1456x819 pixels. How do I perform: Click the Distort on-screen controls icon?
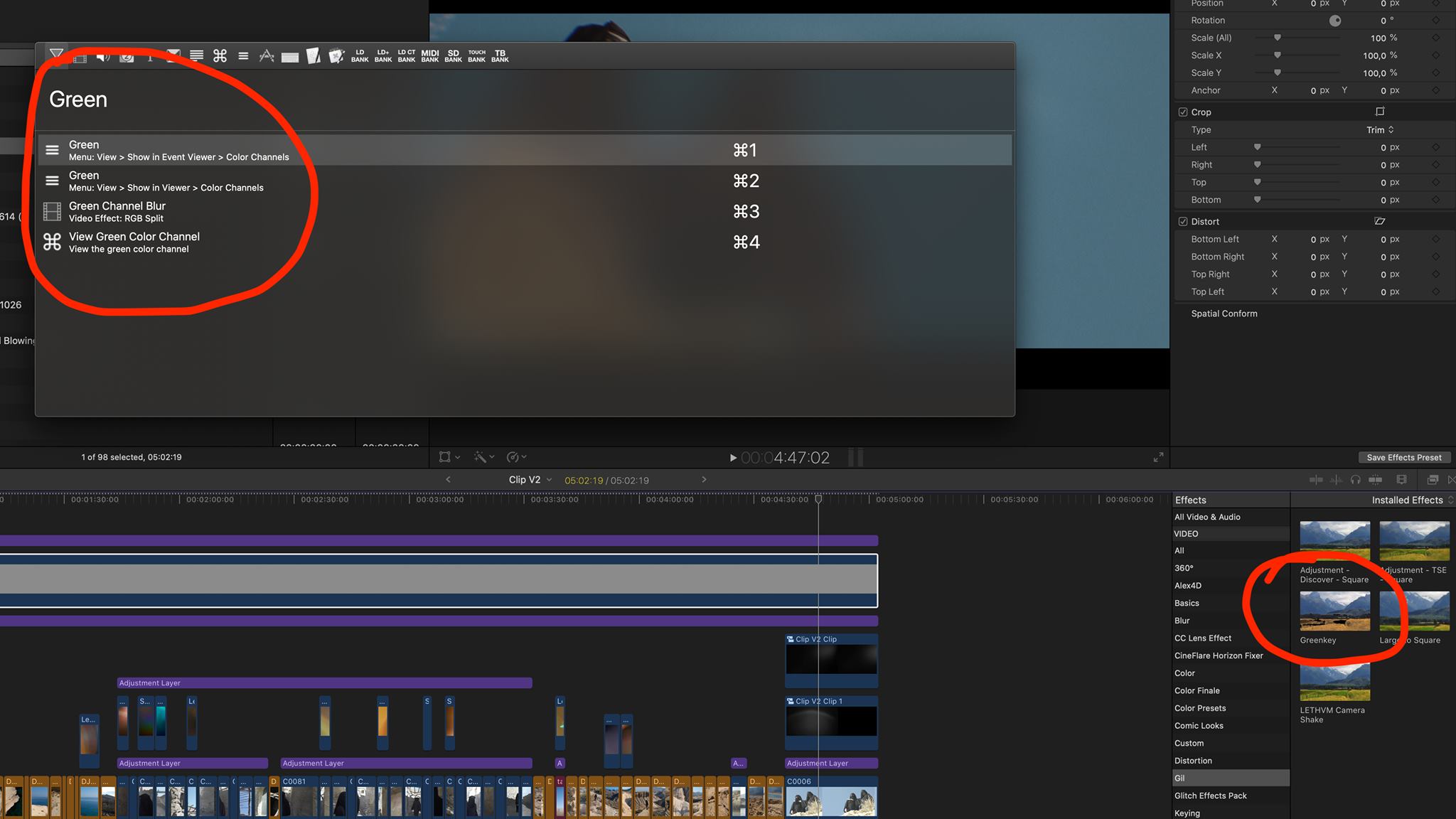tap(1380, 221)
